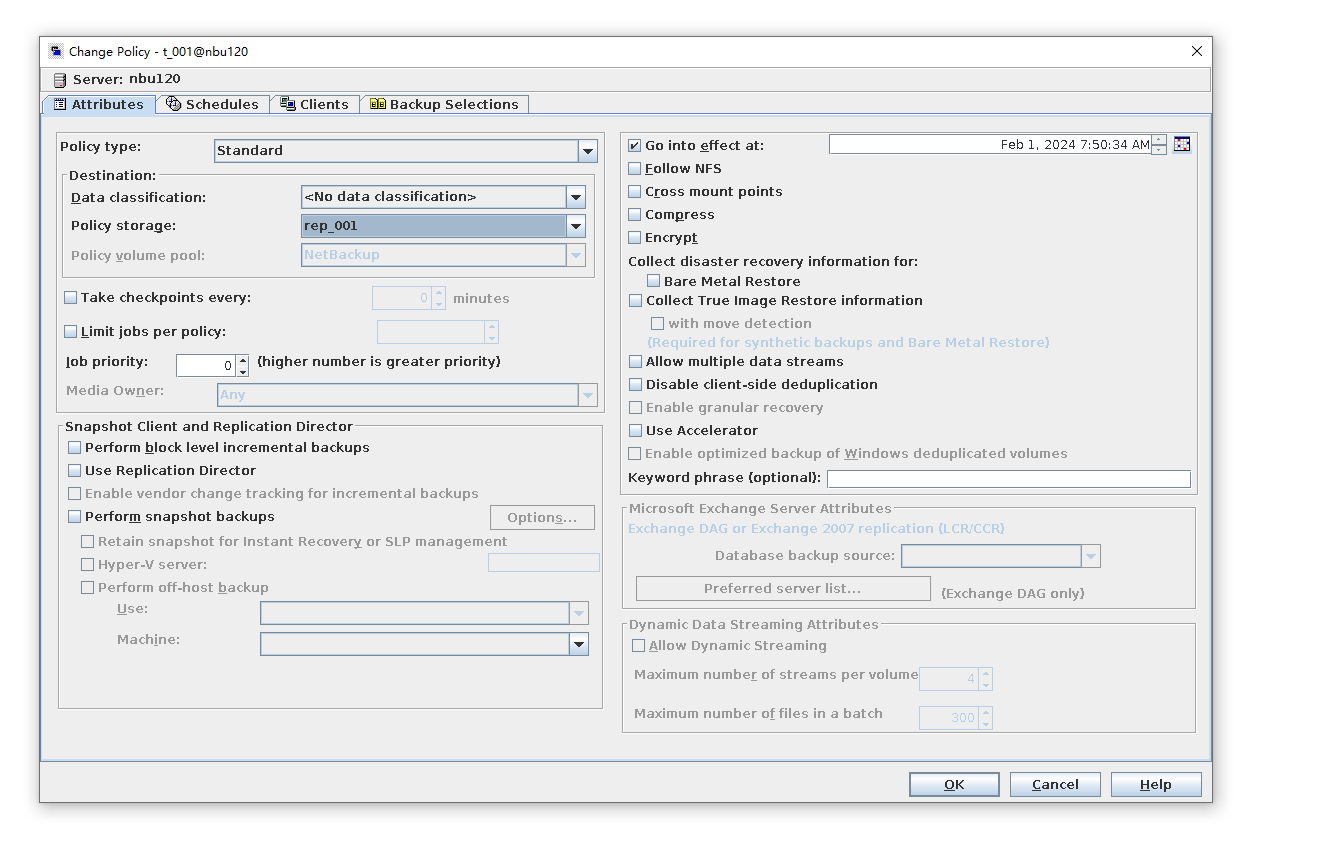The image size is (1328, 846).
Task: Click the server icon next to nbu120
Action: [60, 79]
